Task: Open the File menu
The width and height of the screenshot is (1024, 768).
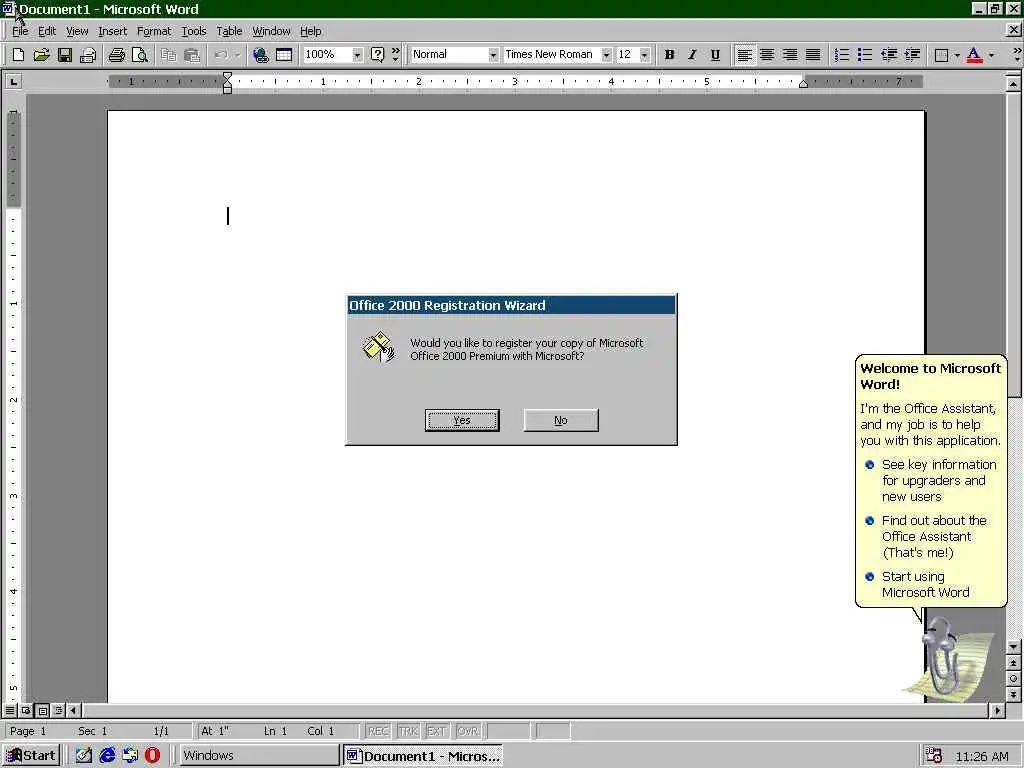Action: click(x=20, y=31)
